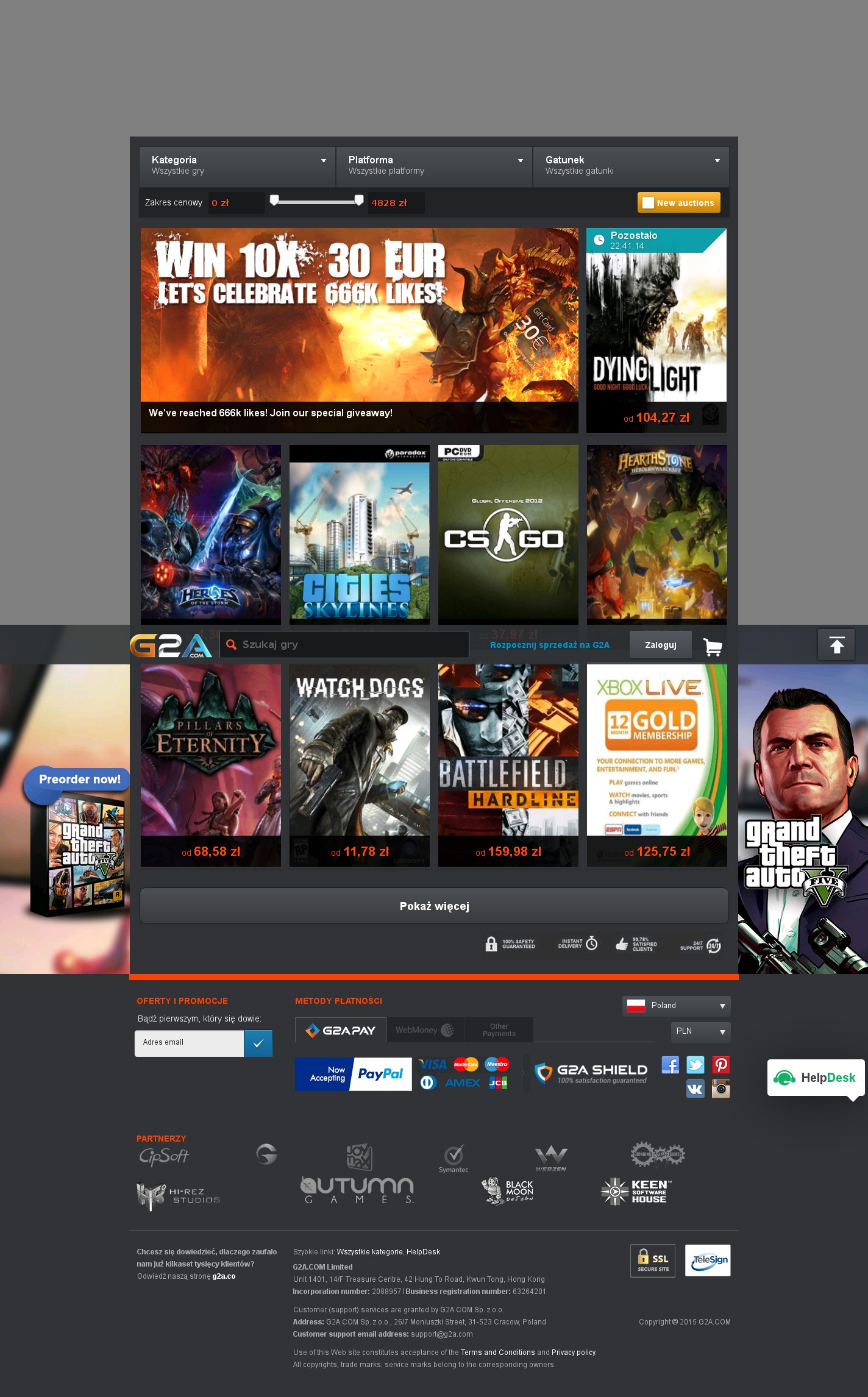Open the Gatunek genre dropdown
This screenshot has height=1397, width=868.
coord(631,166)
